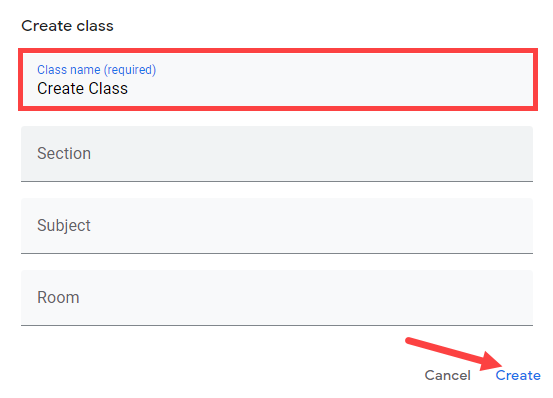553x398 pixels.
Task: Click the red arrow annotation
Action: click(454, 354)
